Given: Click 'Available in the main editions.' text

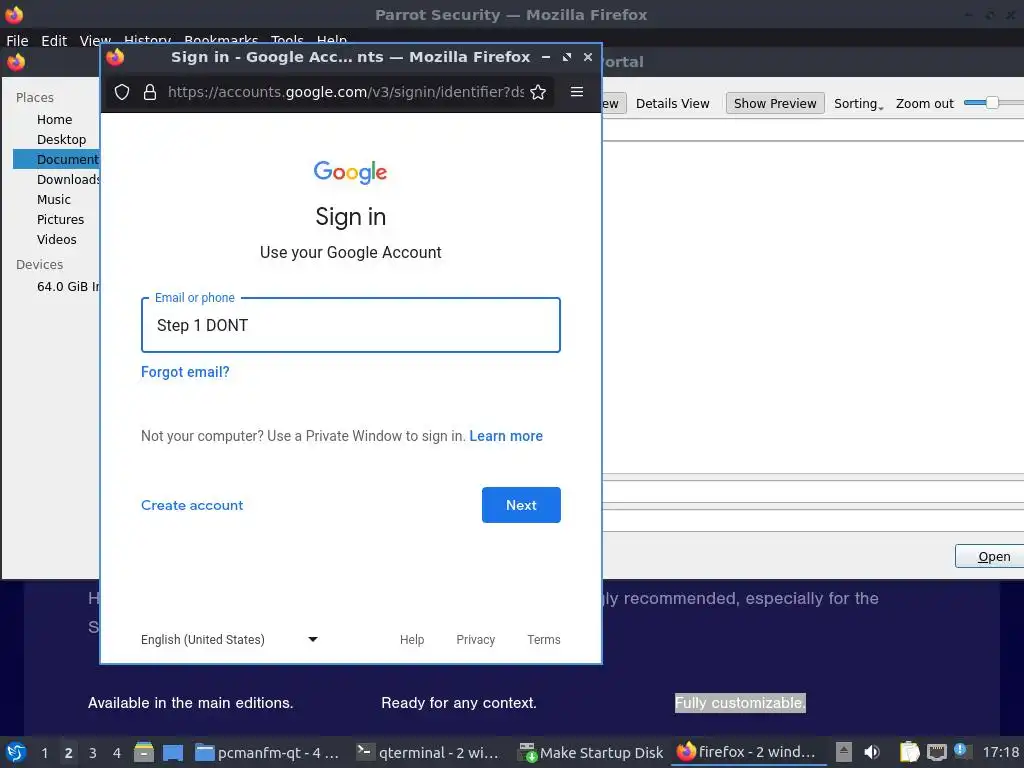Looking at the screenshot, I should (191, 703).
